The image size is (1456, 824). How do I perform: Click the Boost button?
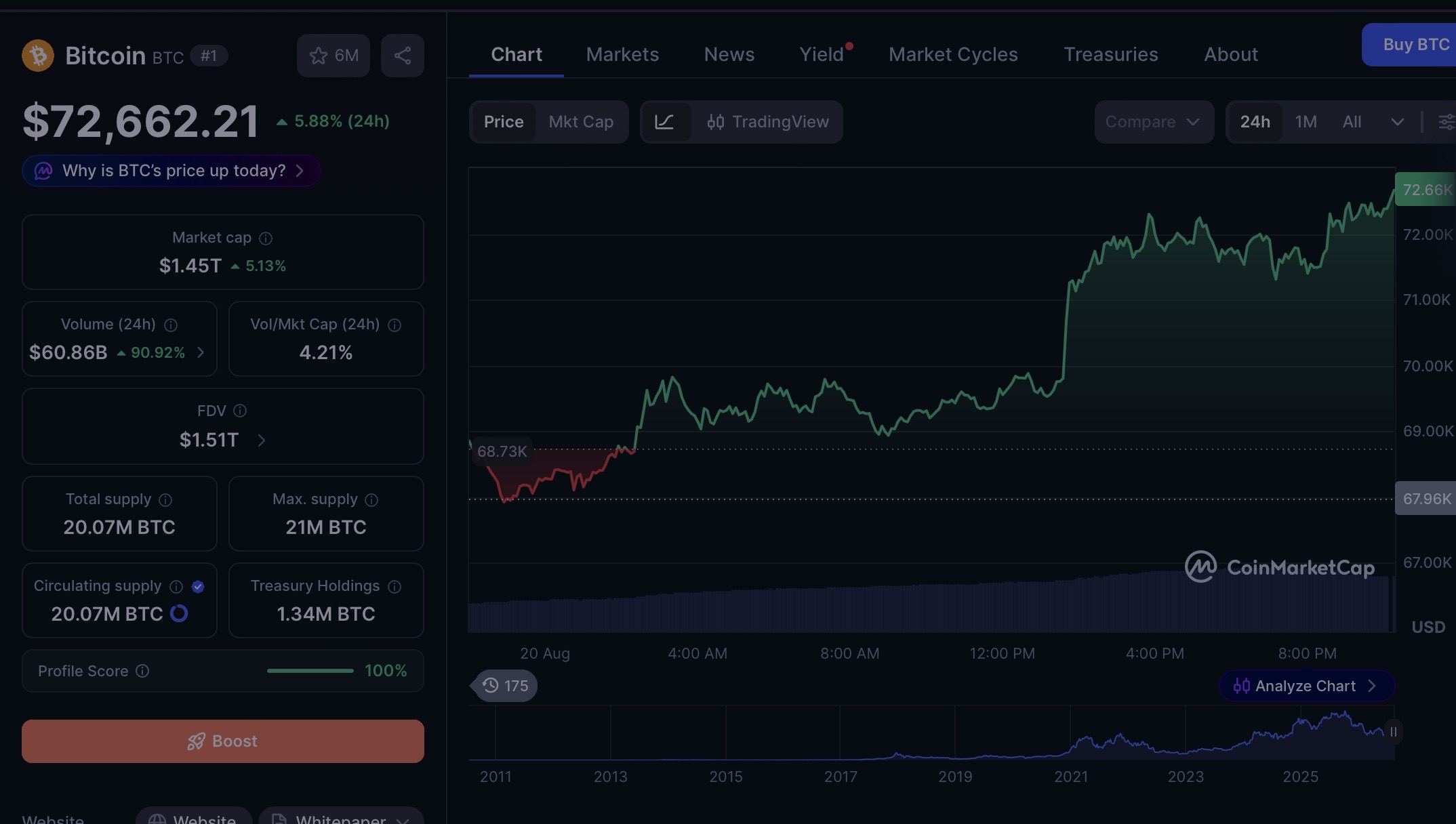(223, 741)
